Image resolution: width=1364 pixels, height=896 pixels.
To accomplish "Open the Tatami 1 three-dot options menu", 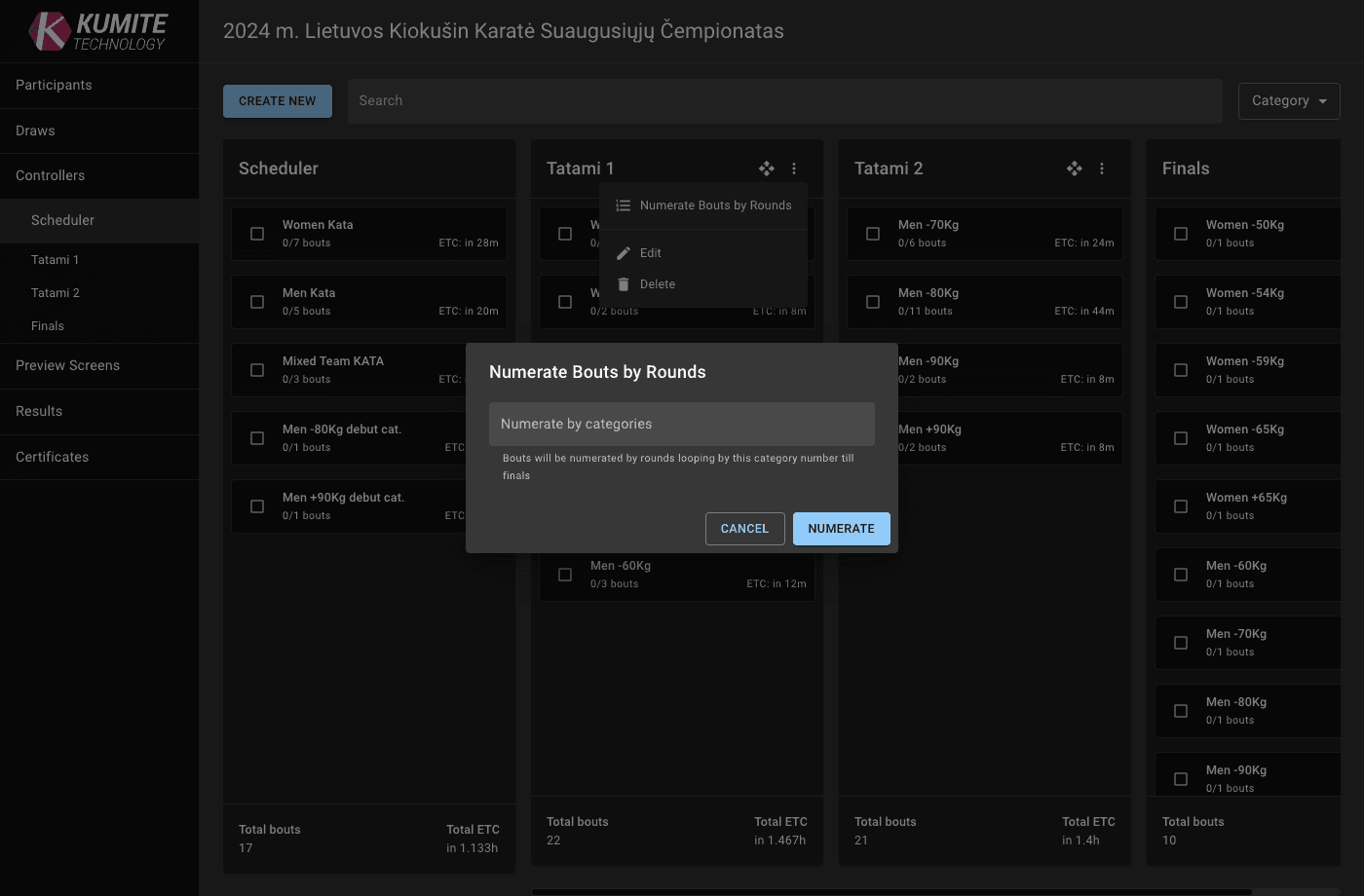I will (794, 168).
